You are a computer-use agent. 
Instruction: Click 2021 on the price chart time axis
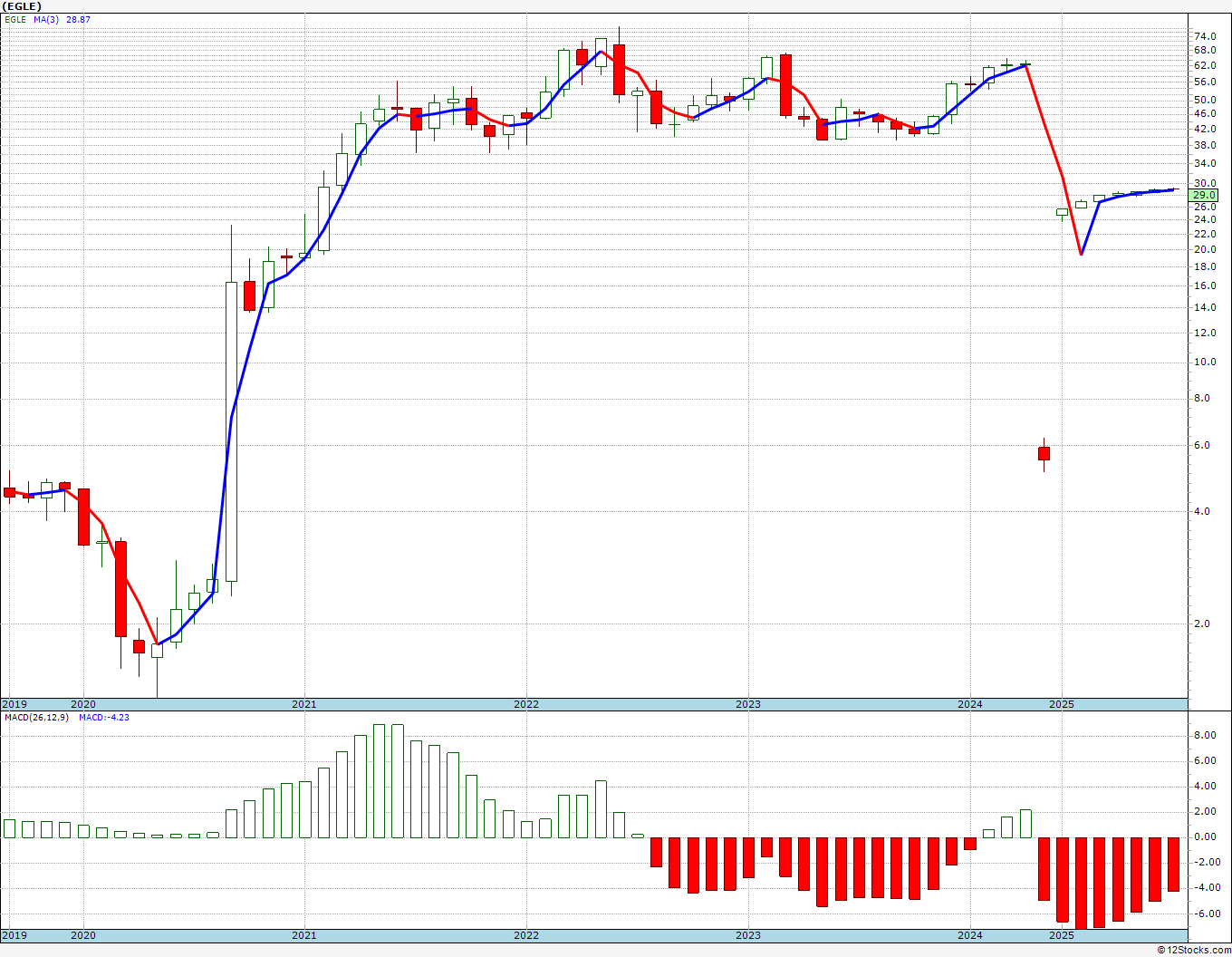(304, 704)
